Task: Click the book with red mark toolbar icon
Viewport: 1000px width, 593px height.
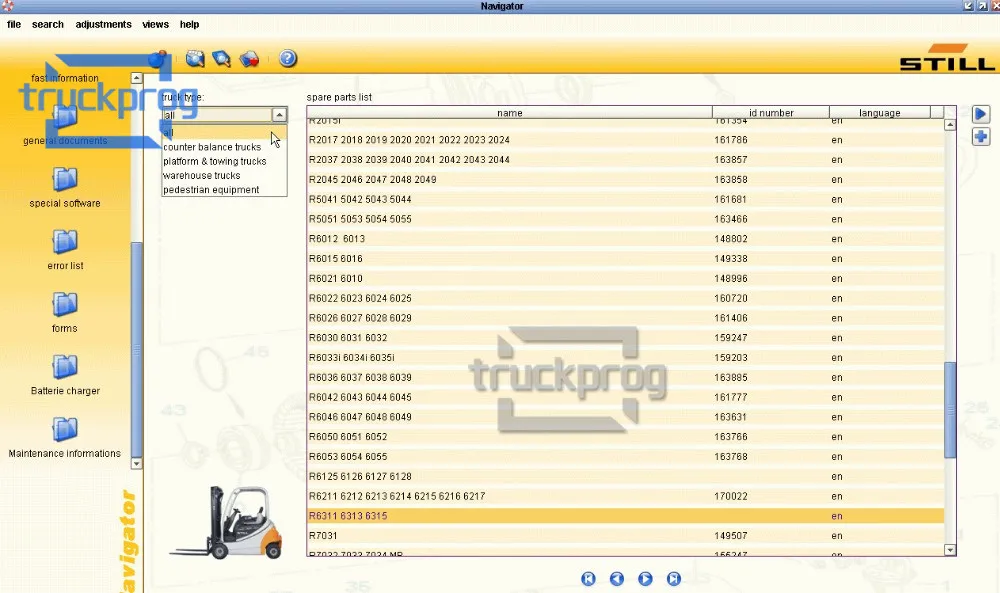Action: tap(249, 59)
